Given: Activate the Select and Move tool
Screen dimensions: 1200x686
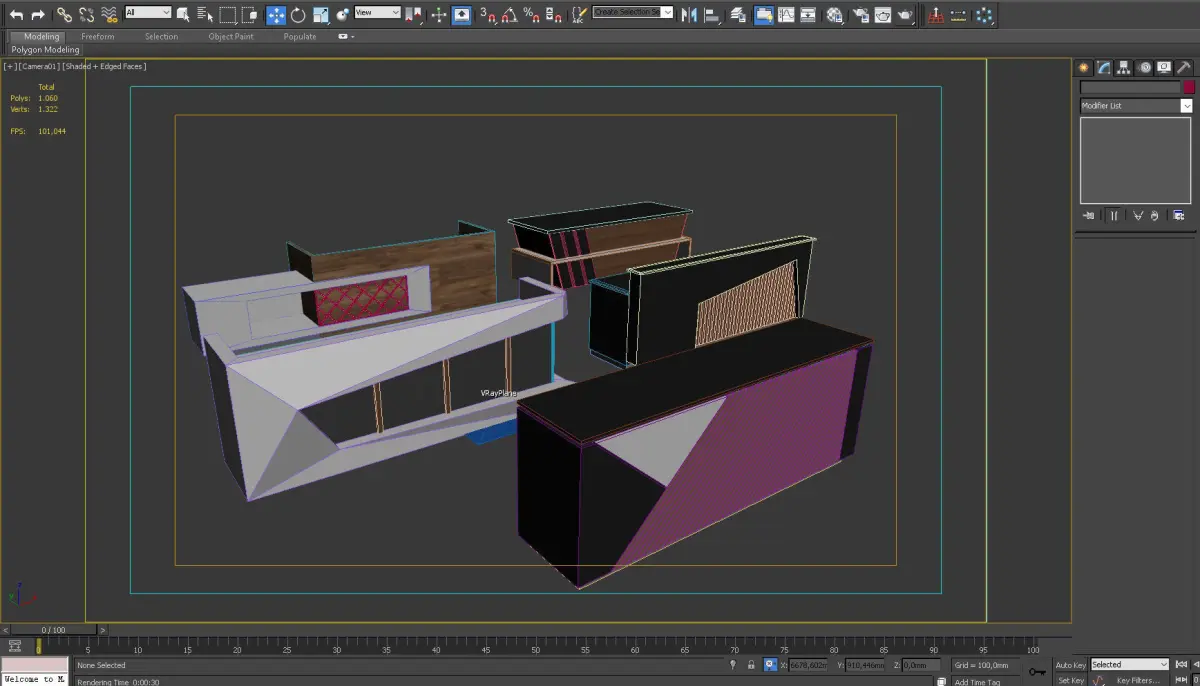Looking at the screenshot, I should click(275, 14).
